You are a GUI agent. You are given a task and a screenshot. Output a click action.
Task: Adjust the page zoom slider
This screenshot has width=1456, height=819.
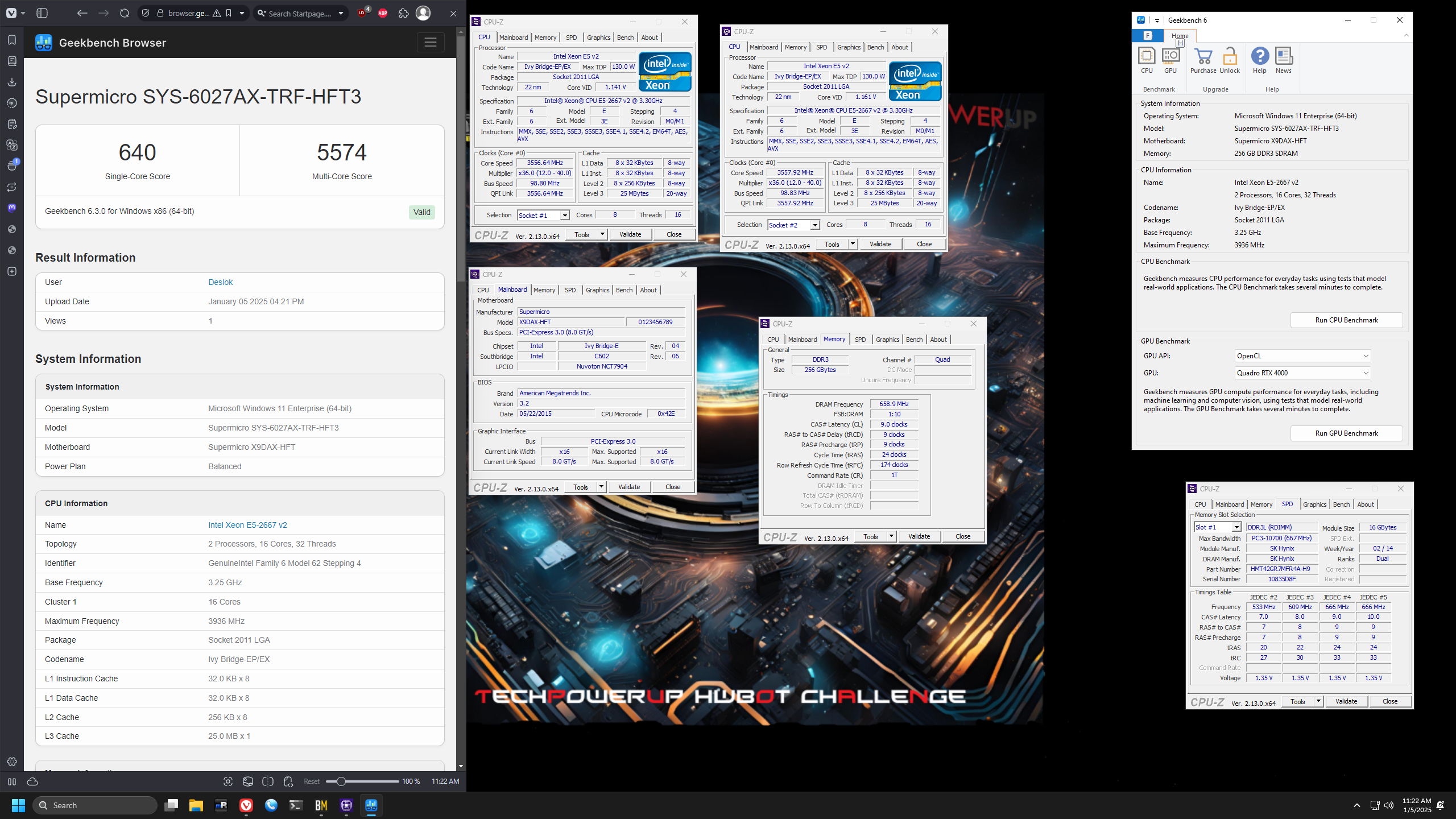click(363, 781)
